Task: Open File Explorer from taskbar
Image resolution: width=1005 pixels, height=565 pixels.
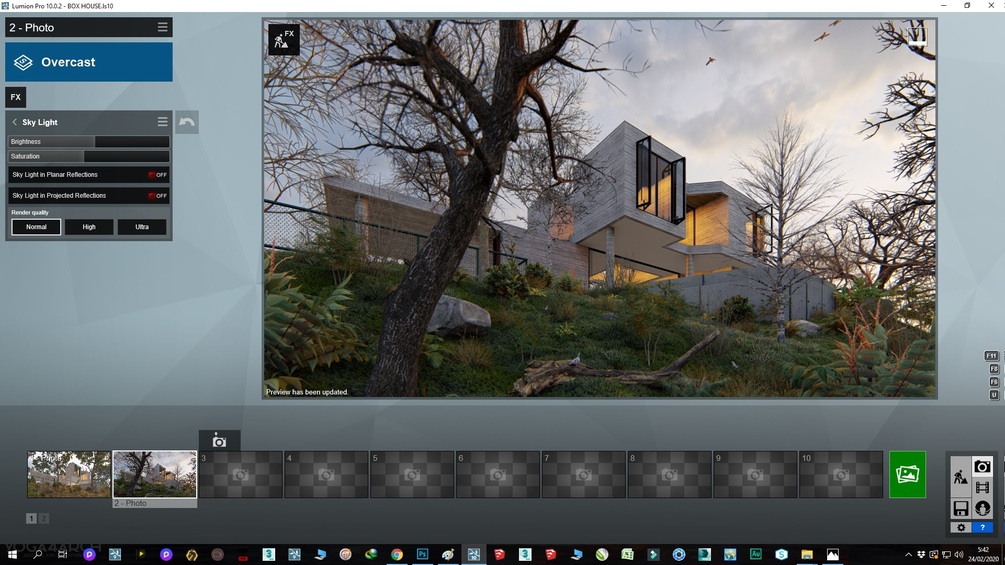Action: coord(807,554)
